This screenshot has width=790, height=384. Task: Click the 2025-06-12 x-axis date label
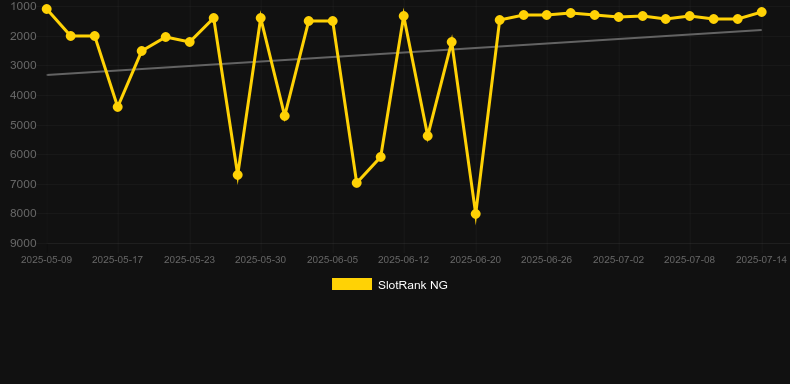tap(404, 260)
